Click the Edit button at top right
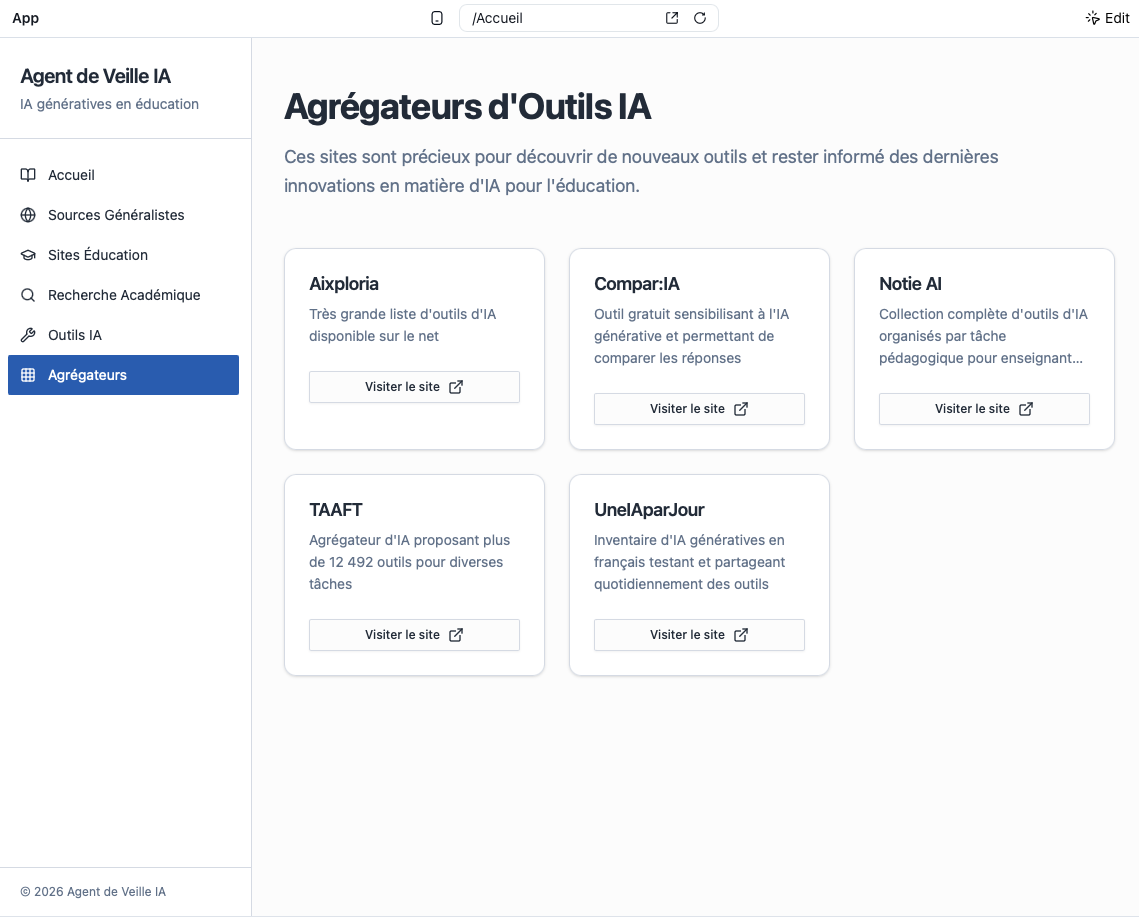Viewport: 1139px width, 917px height. (1107, 18)
